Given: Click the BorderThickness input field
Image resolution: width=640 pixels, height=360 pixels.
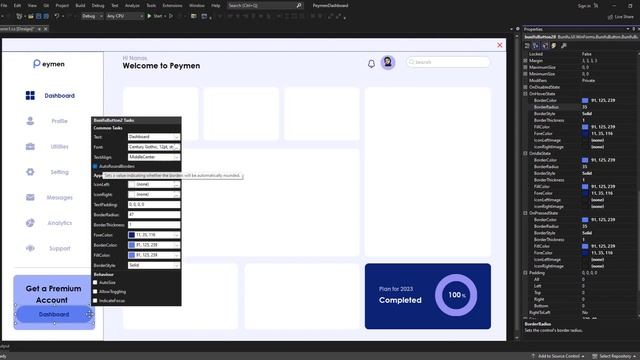Looking at the screenshot, I should [x=154, y=225].
